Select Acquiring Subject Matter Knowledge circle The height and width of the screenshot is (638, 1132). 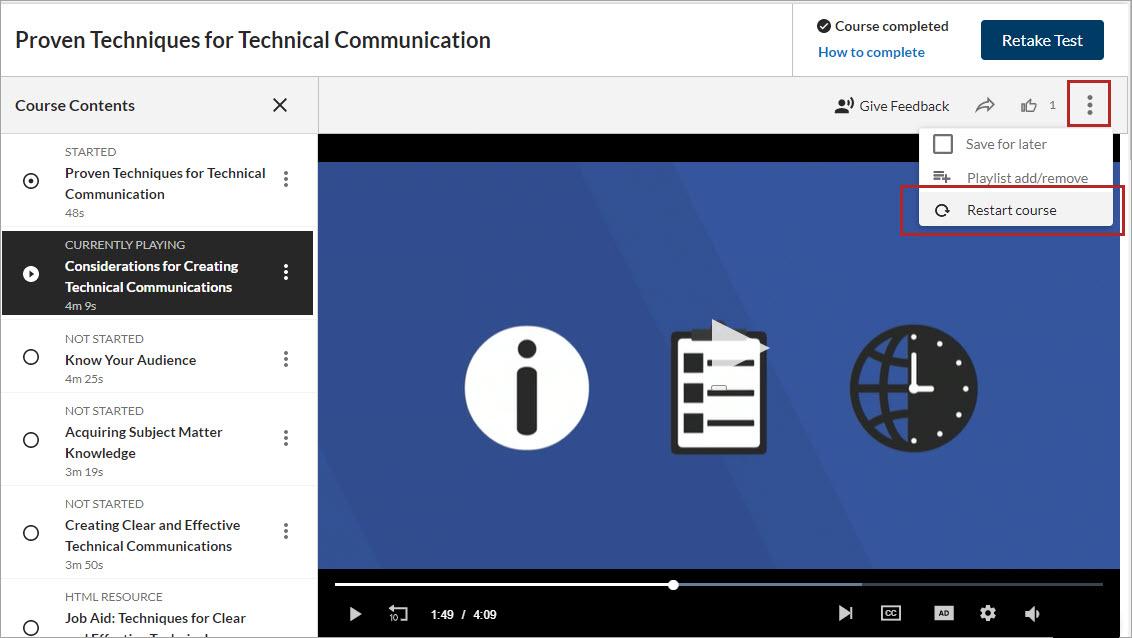[31, 440]
